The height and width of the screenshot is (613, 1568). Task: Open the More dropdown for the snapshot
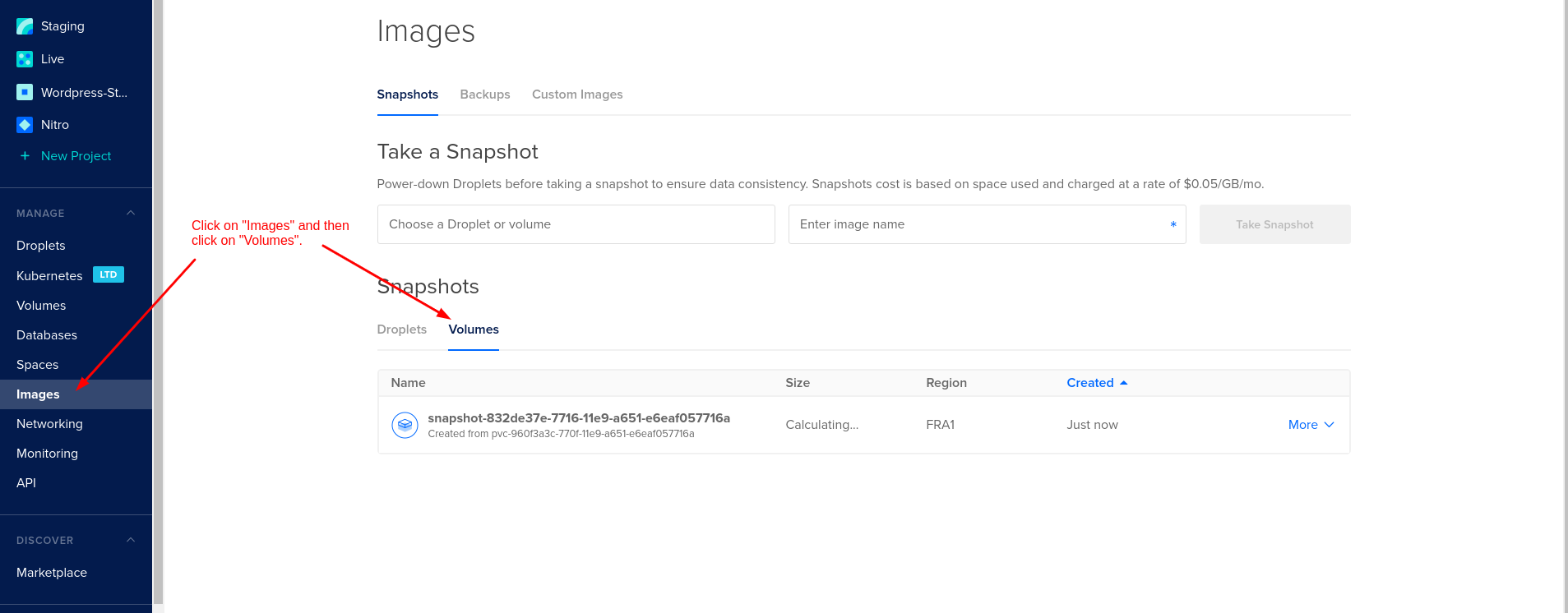click(x=1311, y=425)
